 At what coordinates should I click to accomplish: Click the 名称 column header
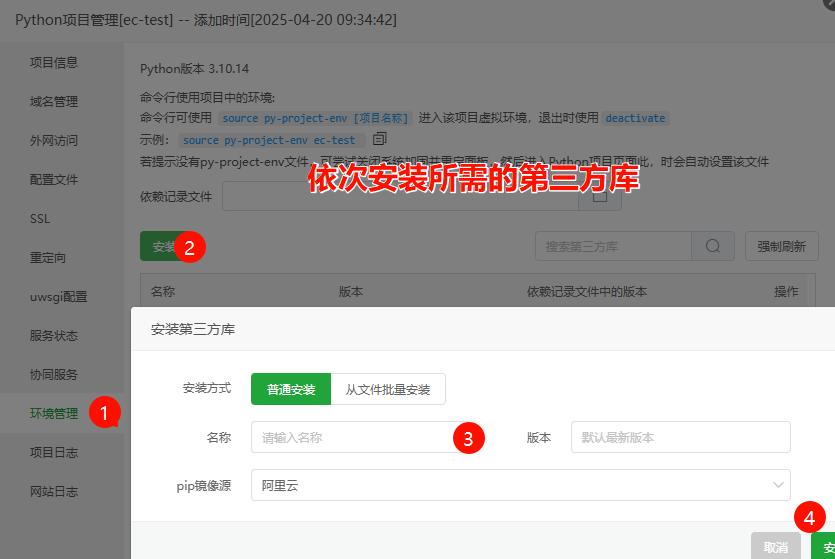click(x=163, y=291)
